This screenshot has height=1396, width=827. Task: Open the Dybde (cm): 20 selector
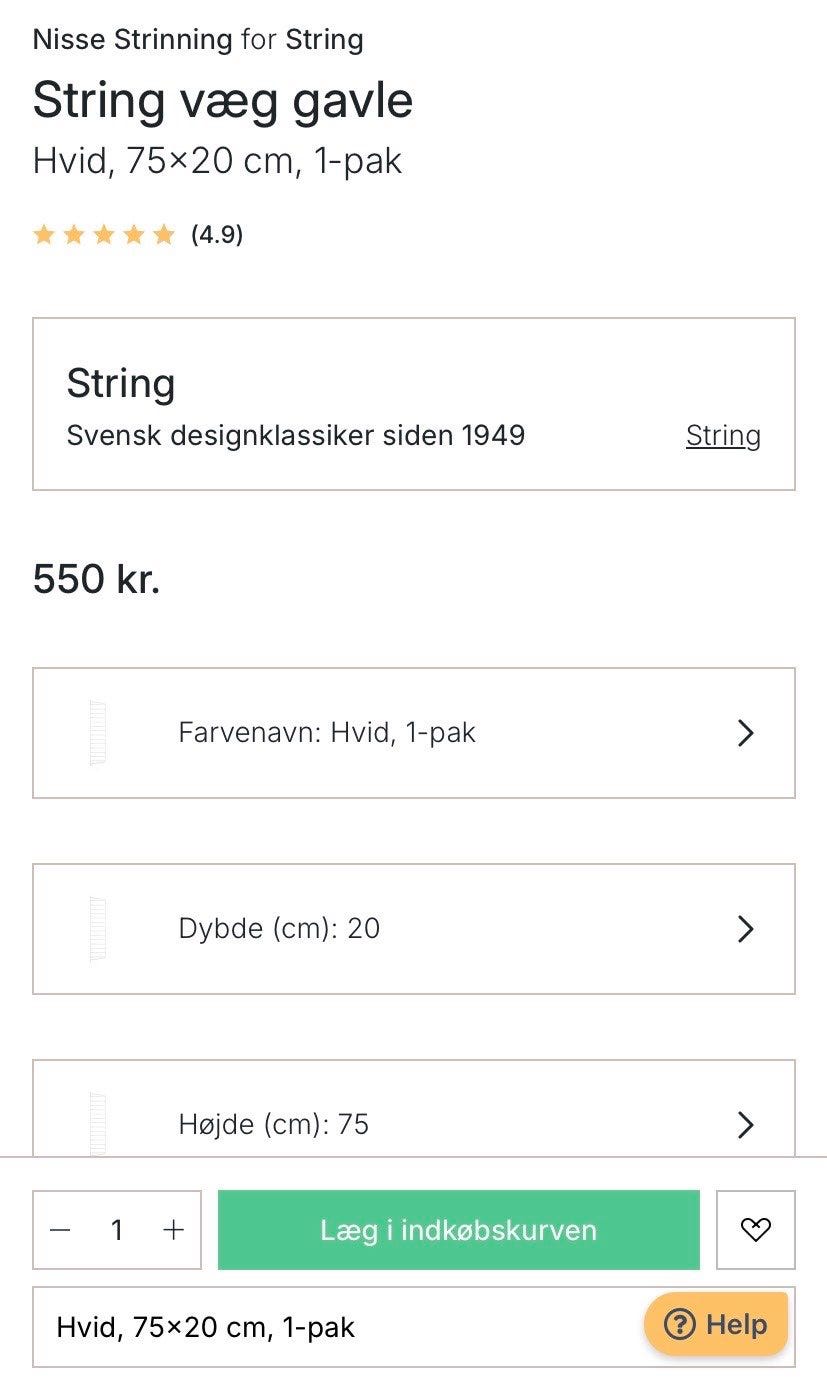(x=279, y=929)
